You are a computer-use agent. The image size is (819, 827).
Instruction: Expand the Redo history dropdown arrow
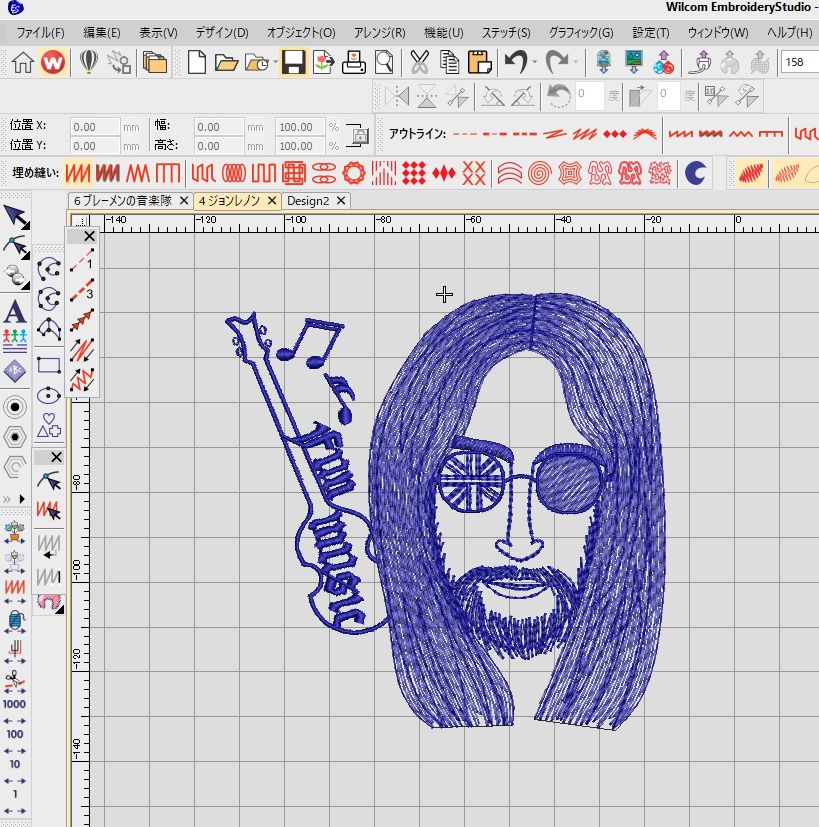point(575,62)
